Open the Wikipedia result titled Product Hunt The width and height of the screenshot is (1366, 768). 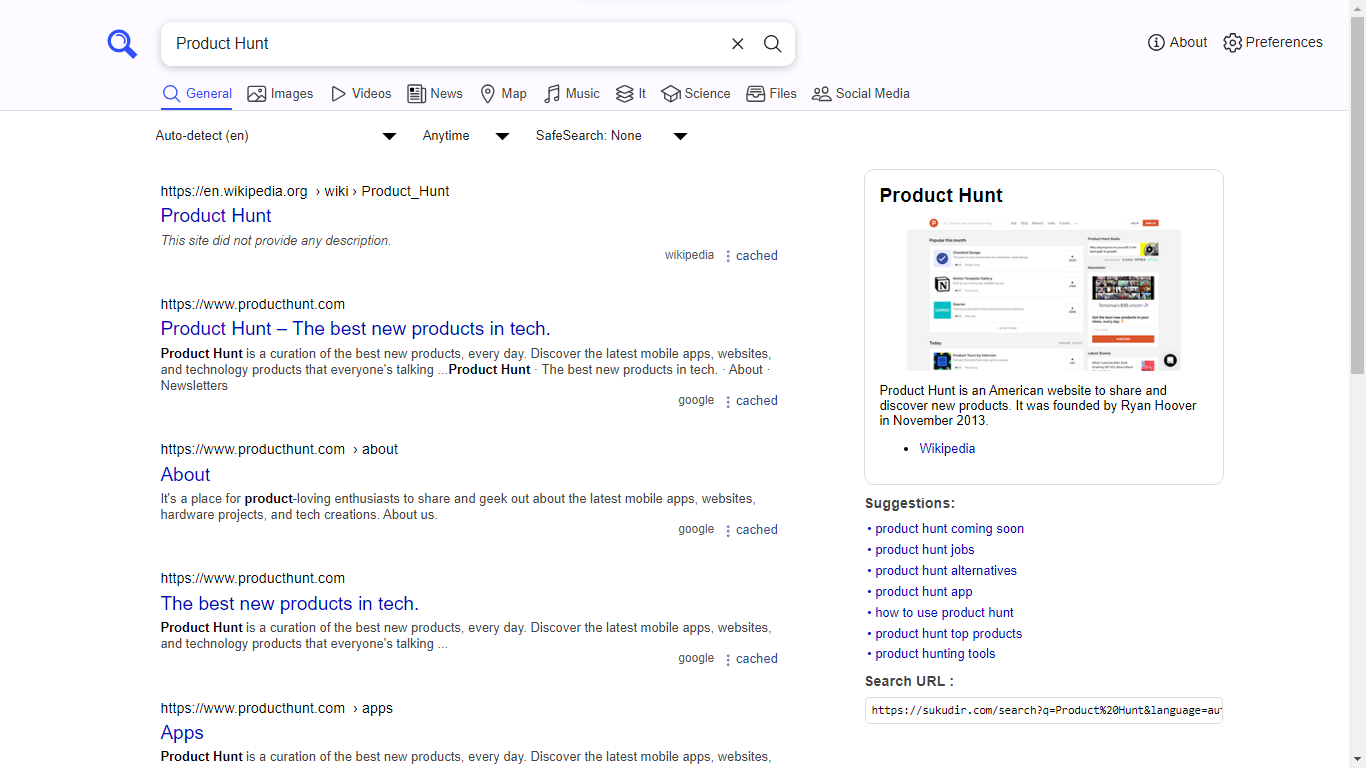pos(216,215)
